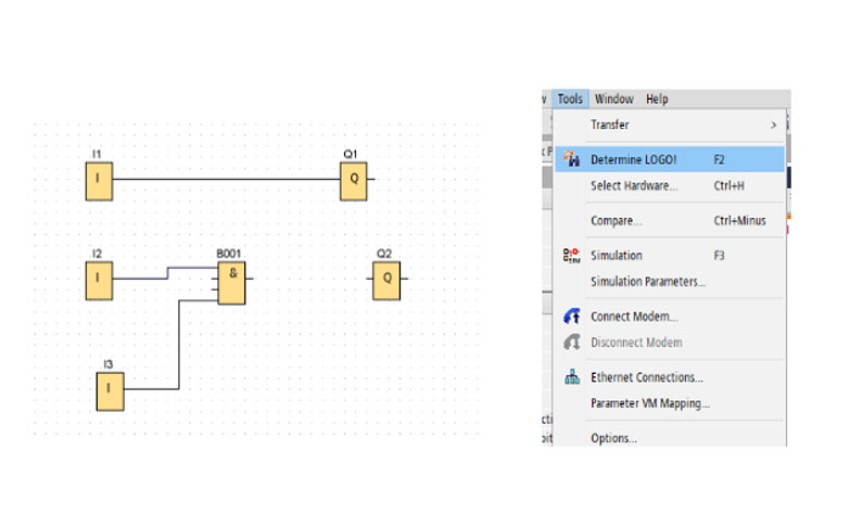Click the wire from I2 to B001
The height and width of the screenshot is (515, 850).
coord(168,273)
